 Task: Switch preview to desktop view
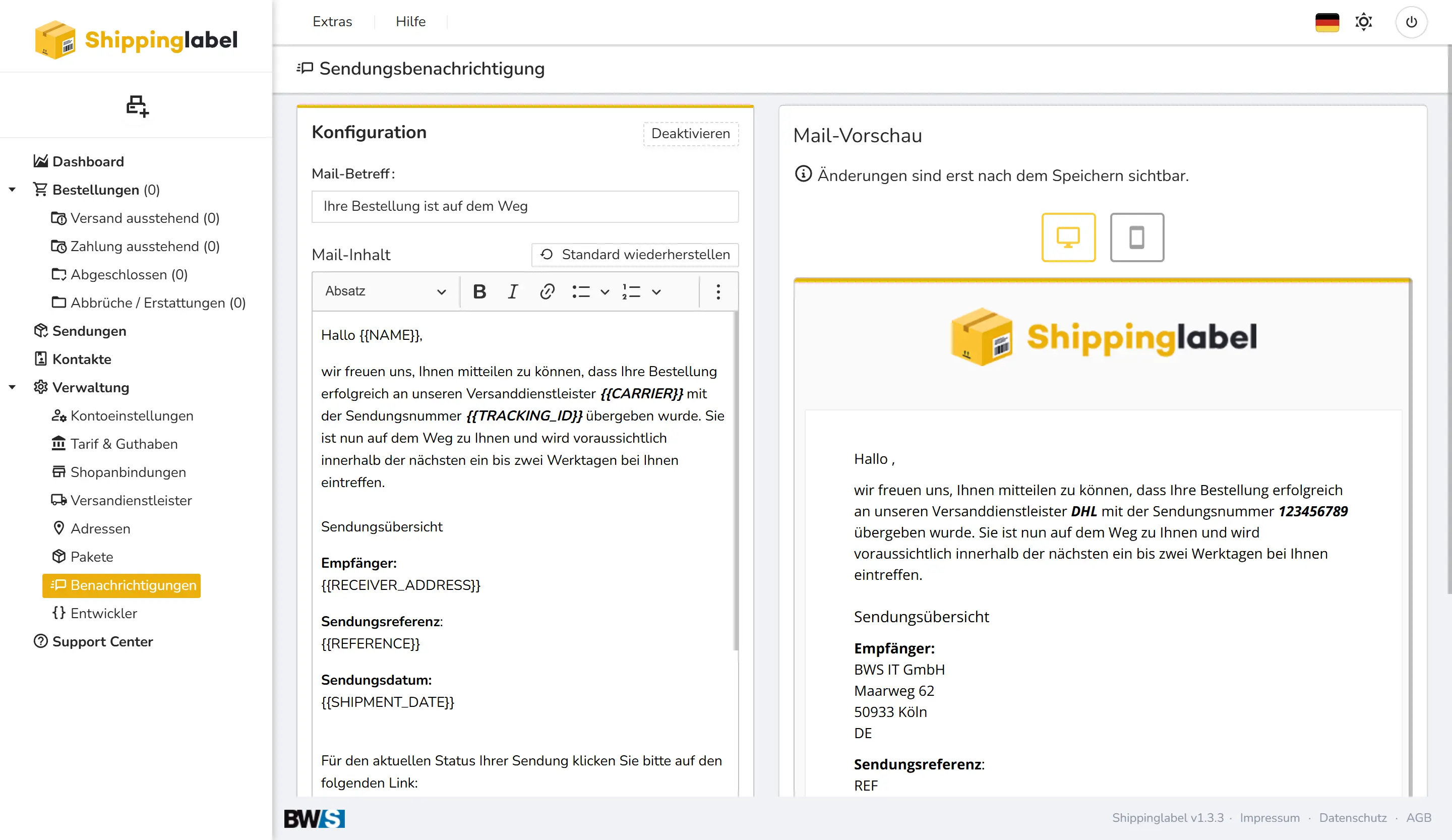point(1068,237)
